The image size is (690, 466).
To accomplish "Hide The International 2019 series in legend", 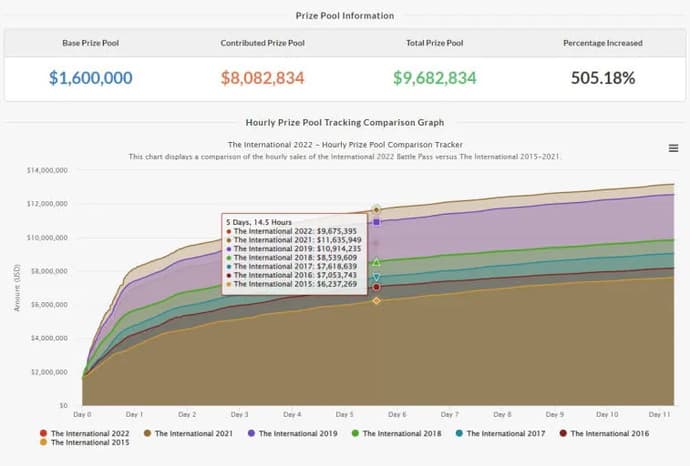I will tap(293, 433).
